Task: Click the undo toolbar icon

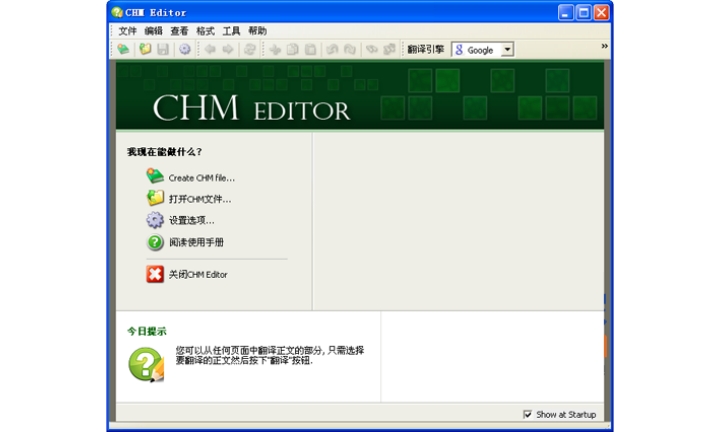Action: (x=332, y=50)
